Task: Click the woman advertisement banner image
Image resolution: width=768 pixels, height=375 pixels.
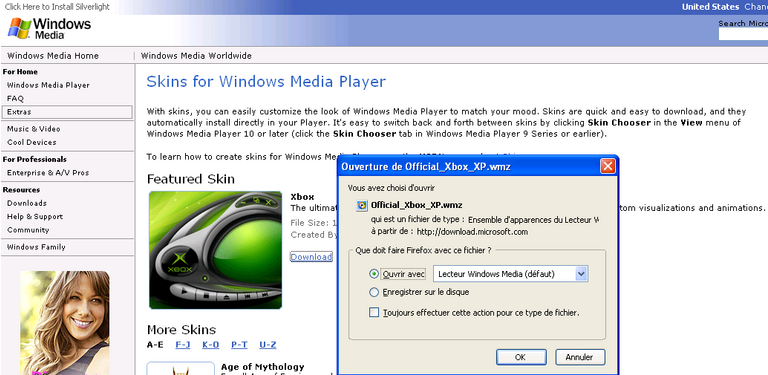Action: 65,323
